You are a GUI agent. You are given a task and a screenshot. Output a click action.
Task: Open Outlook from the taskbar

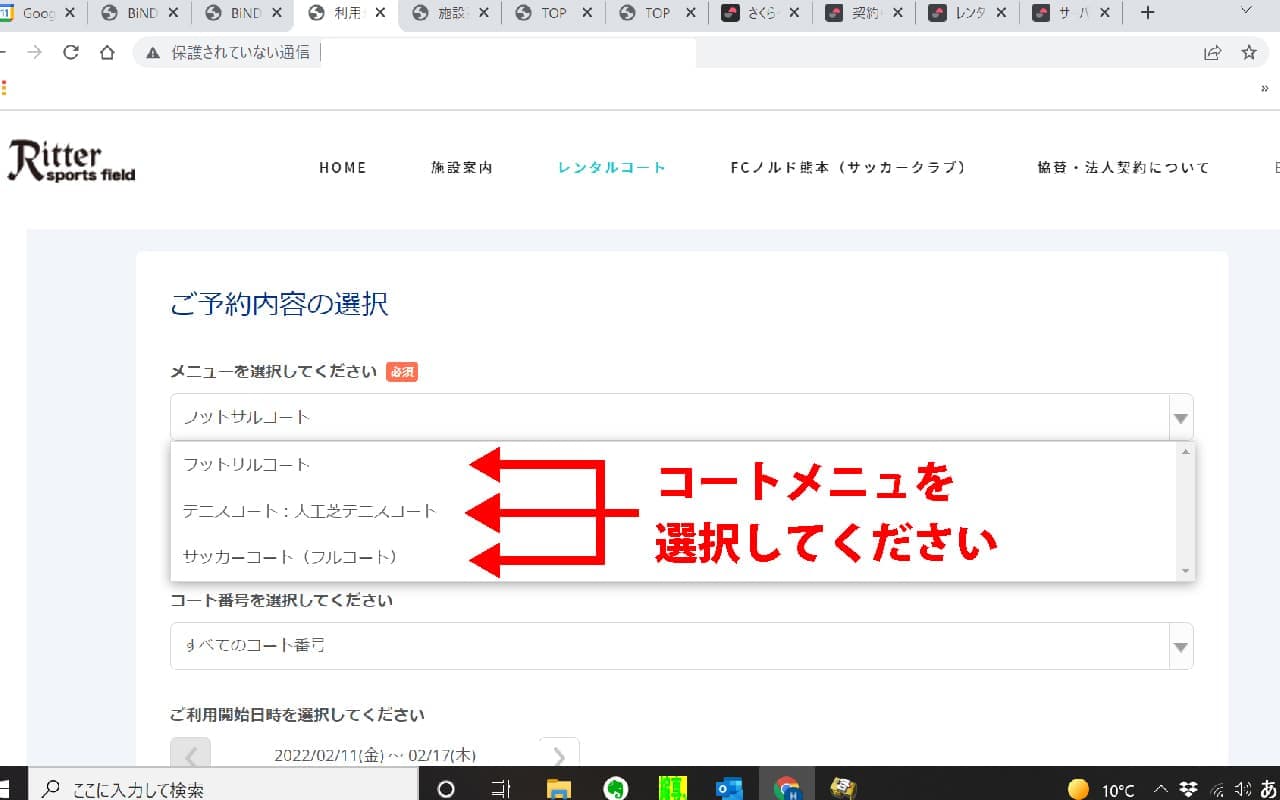[x=729, y=788]
